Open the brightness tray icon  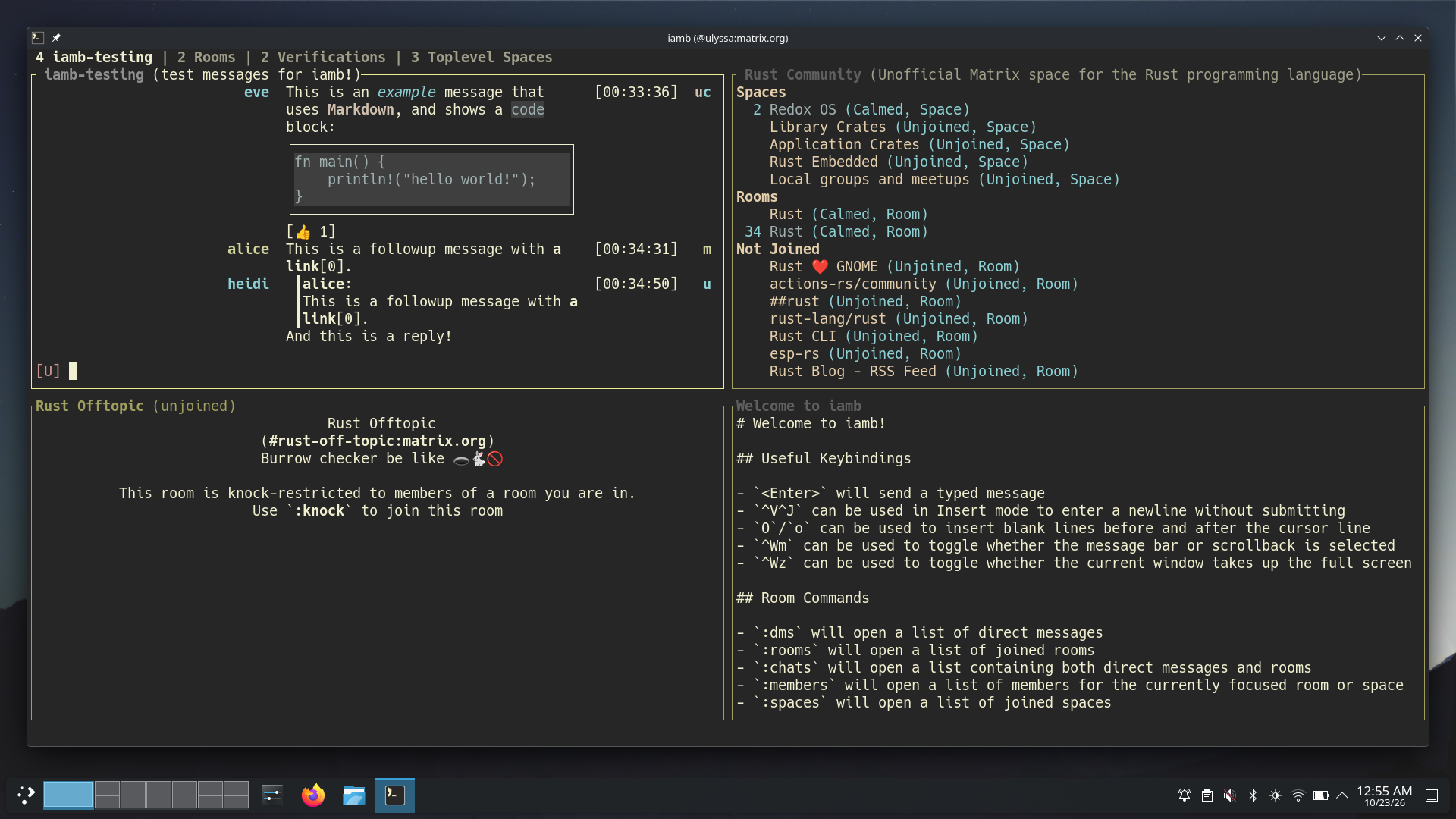(1276, 795)
